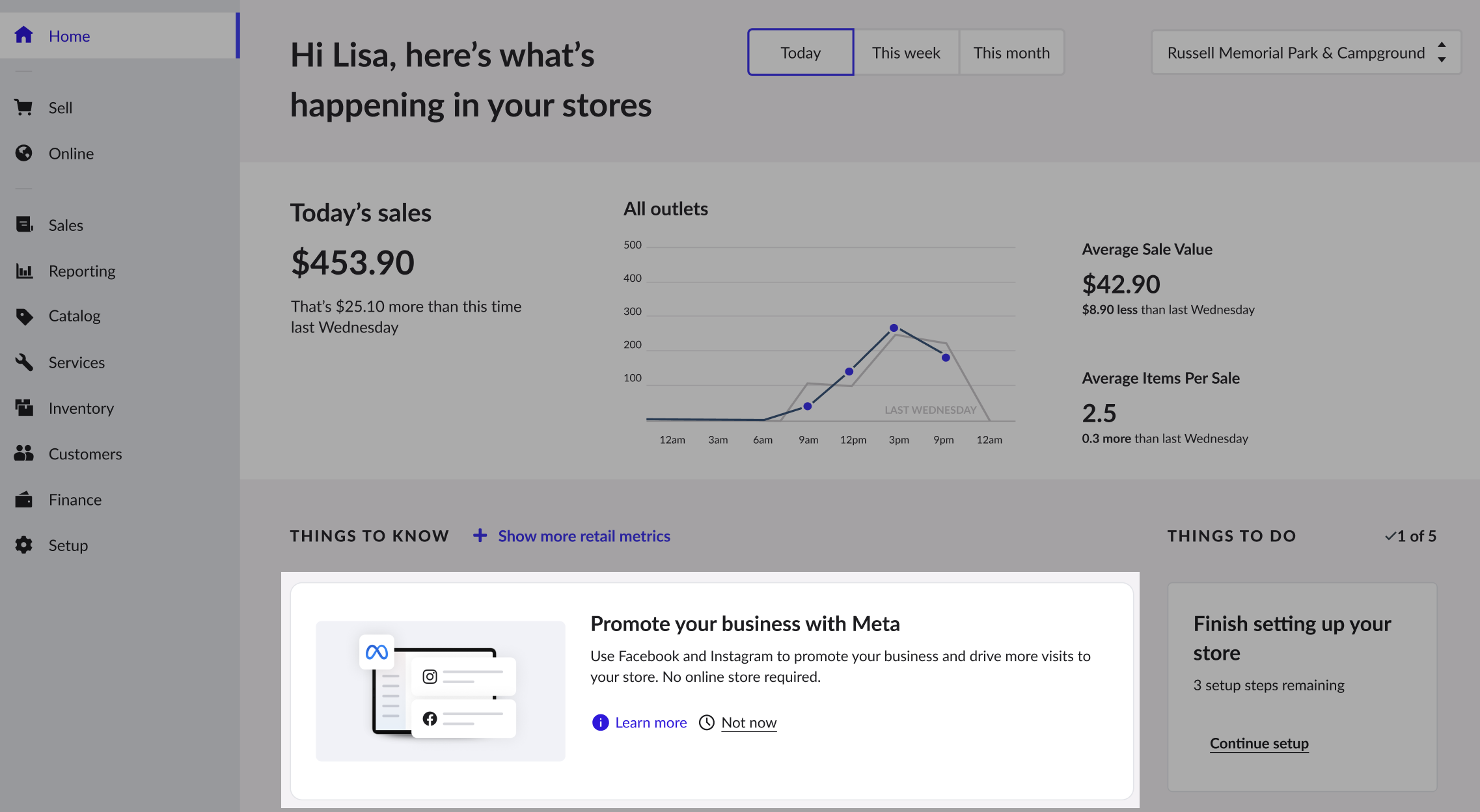The height and width of the screenshot is (812, 1480).
Task: Click the outlet selector arrows
Action: (1442, 52)
